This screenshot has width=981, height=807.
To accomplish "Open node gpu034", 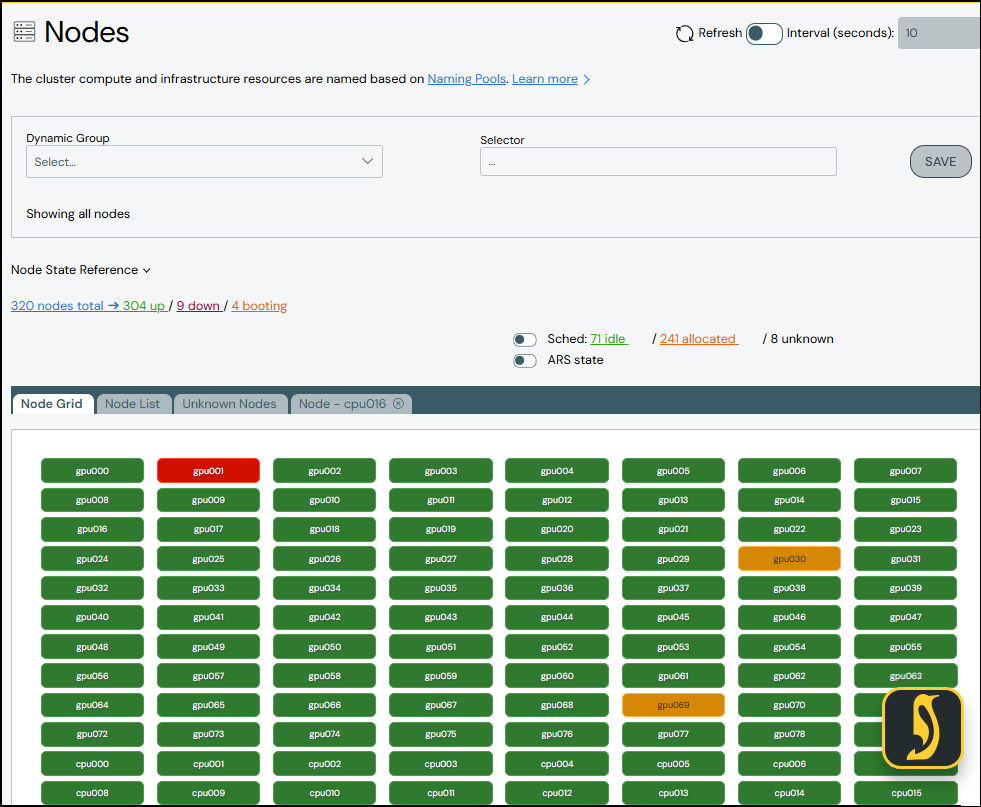I will point(325,588).
